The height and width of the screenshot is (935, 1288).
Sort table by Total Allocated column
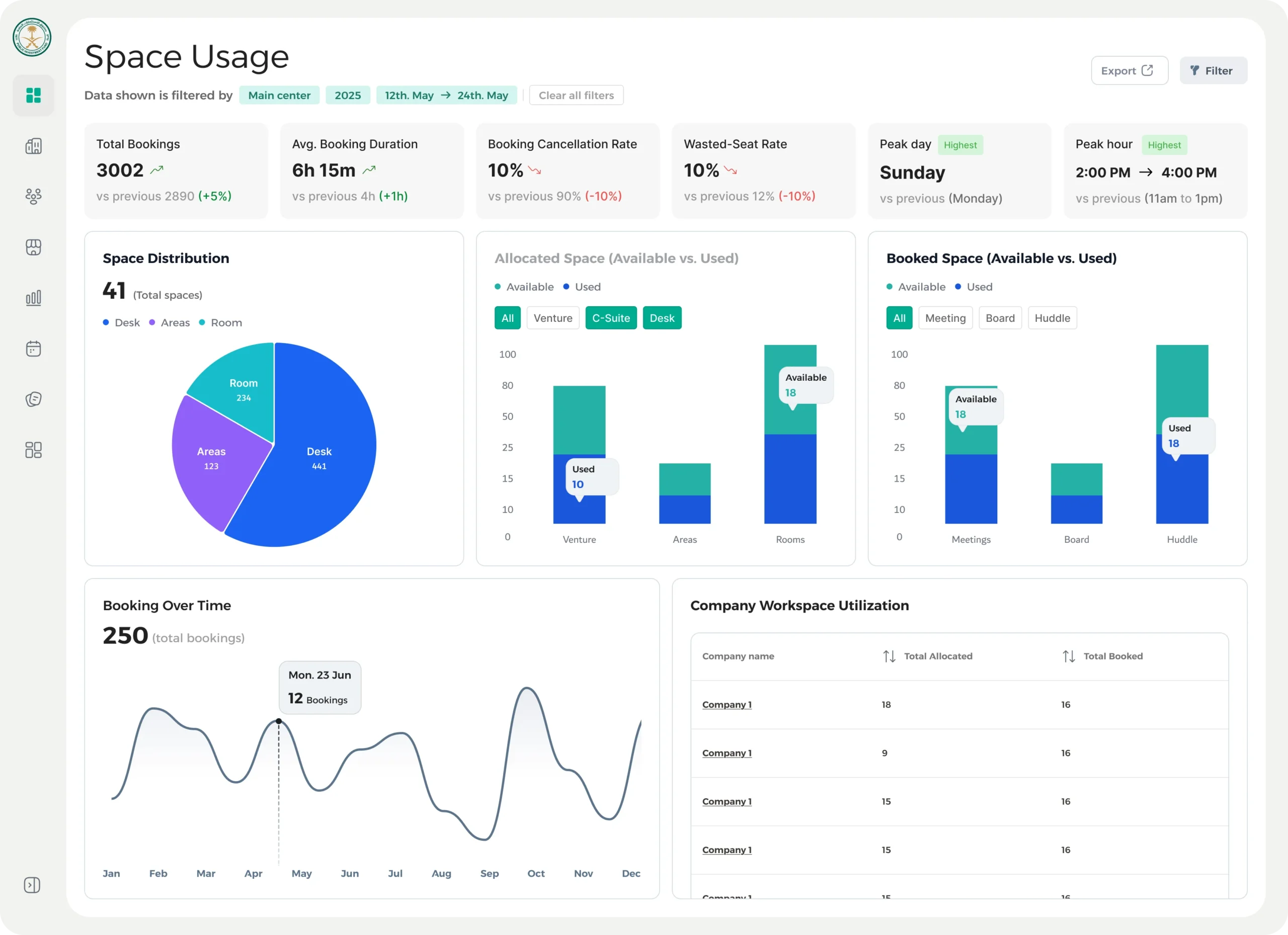click(890, 656)
